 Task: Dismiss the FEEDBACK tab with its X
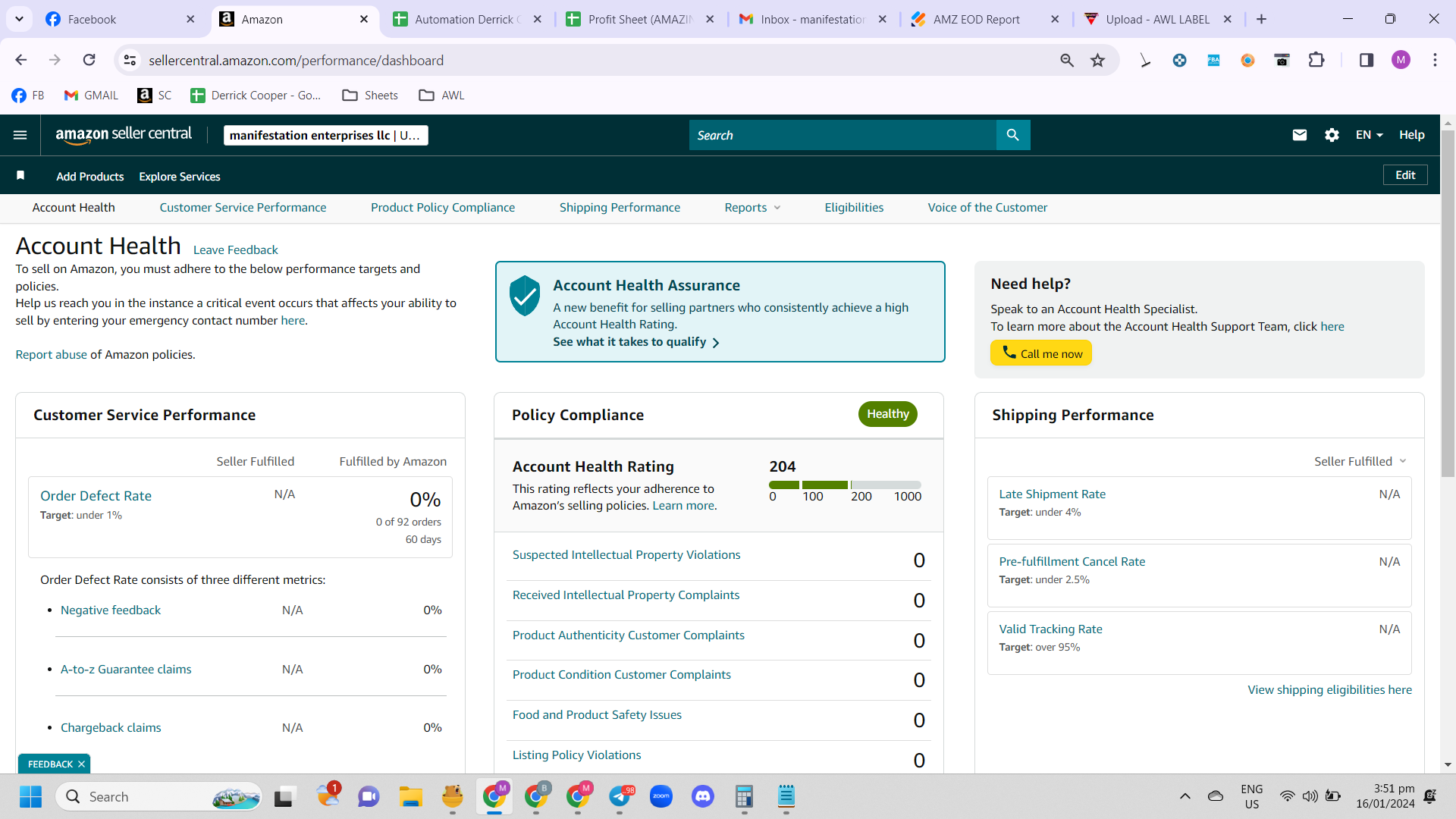(81, 764)
